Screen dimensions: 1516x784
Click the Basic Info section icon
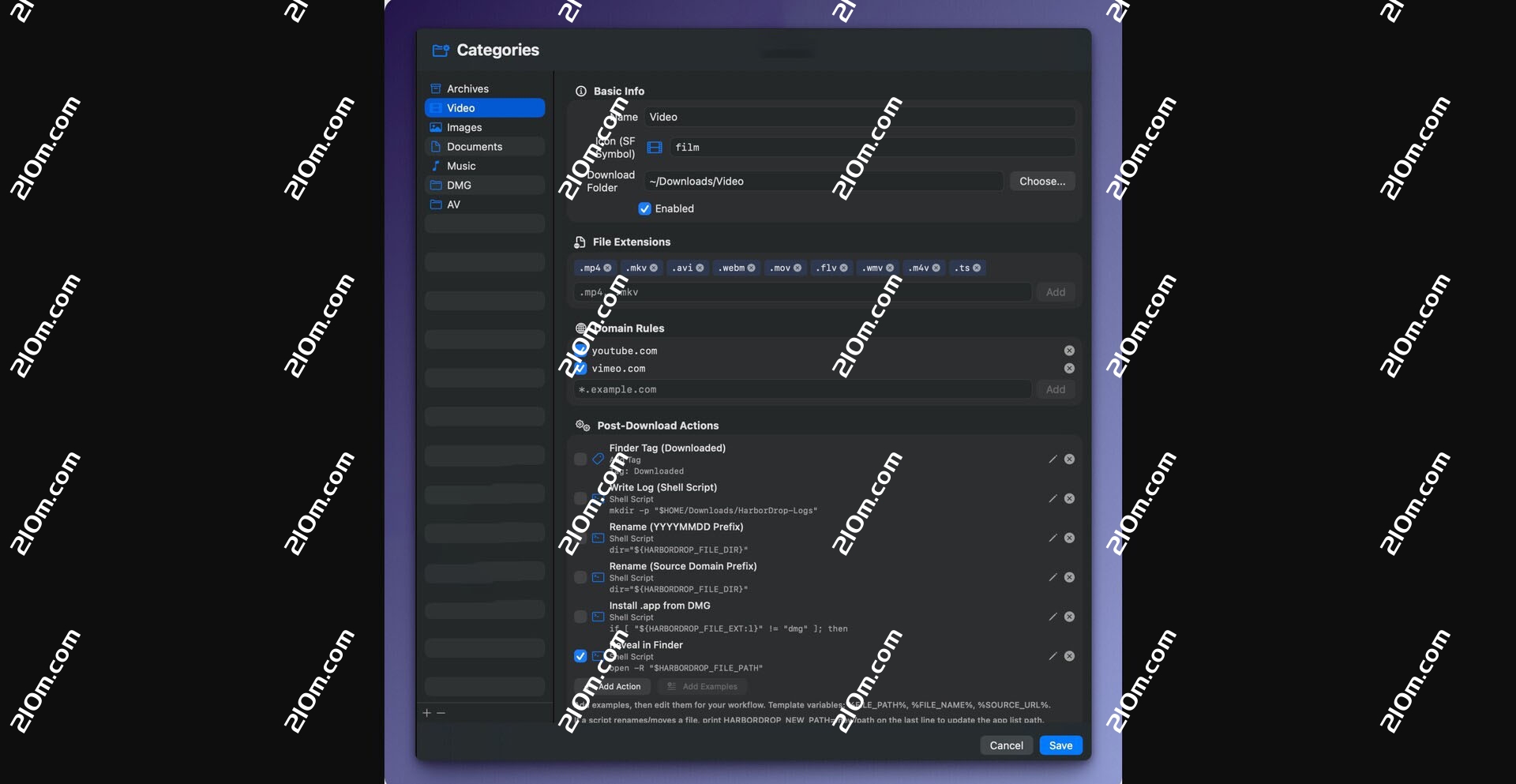click(581, 91)
